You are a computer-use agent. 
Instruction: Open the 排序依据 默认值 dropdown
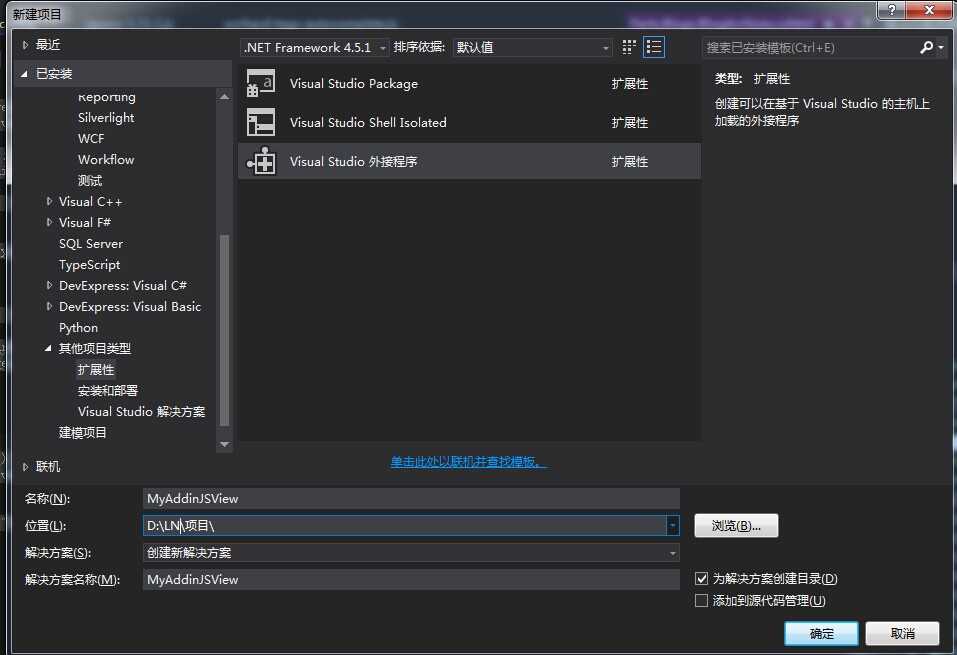[x=532, y=48]
